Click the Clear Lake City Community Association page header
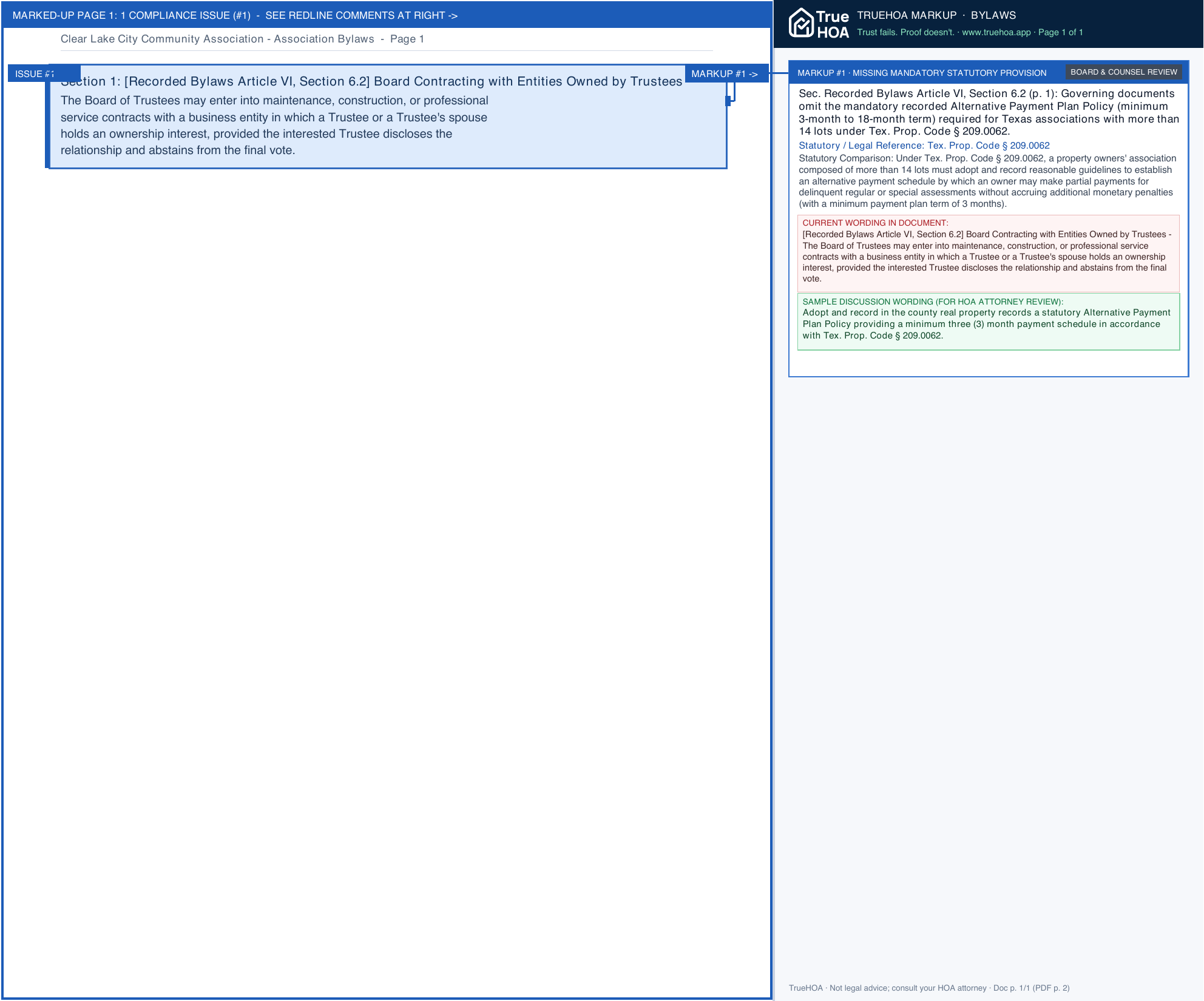This screenshot has height=1001, width=1204. (242, 39)
